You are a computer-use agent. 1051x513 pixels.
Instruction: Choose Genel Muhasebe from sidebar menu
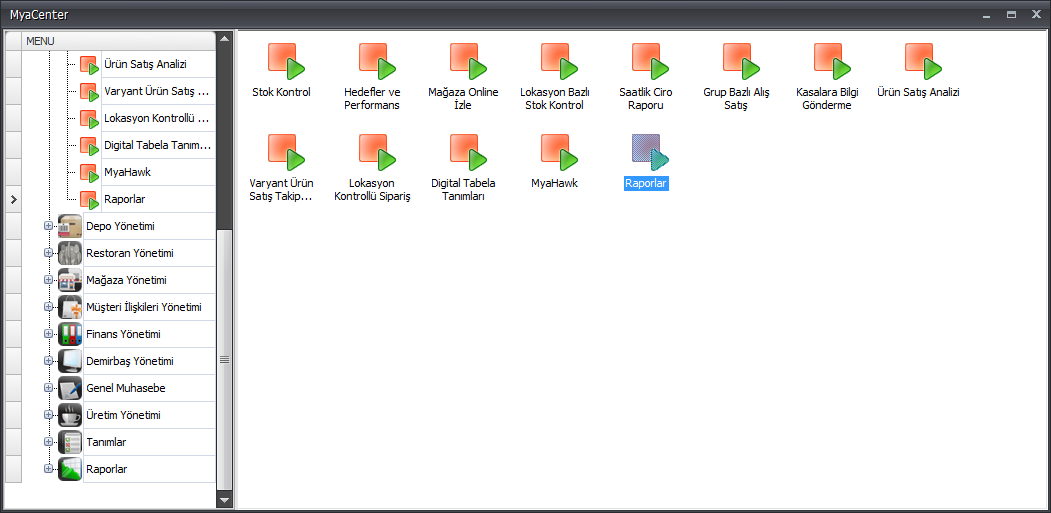coord(126,388)
